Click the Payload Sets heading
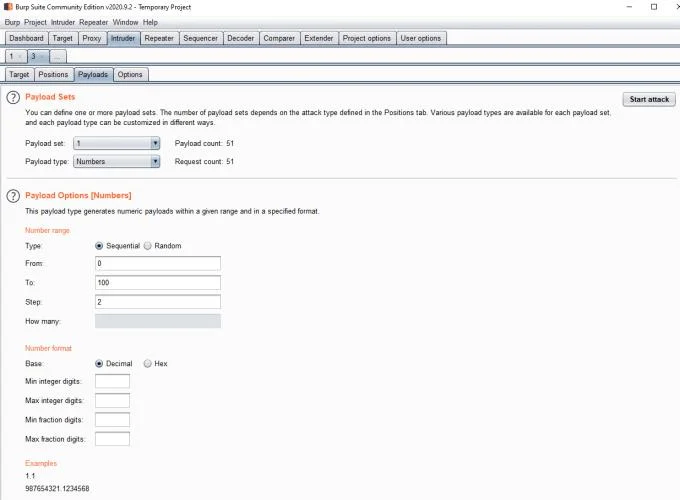Screen dimensions: 680x500 [x=50, y=97]
